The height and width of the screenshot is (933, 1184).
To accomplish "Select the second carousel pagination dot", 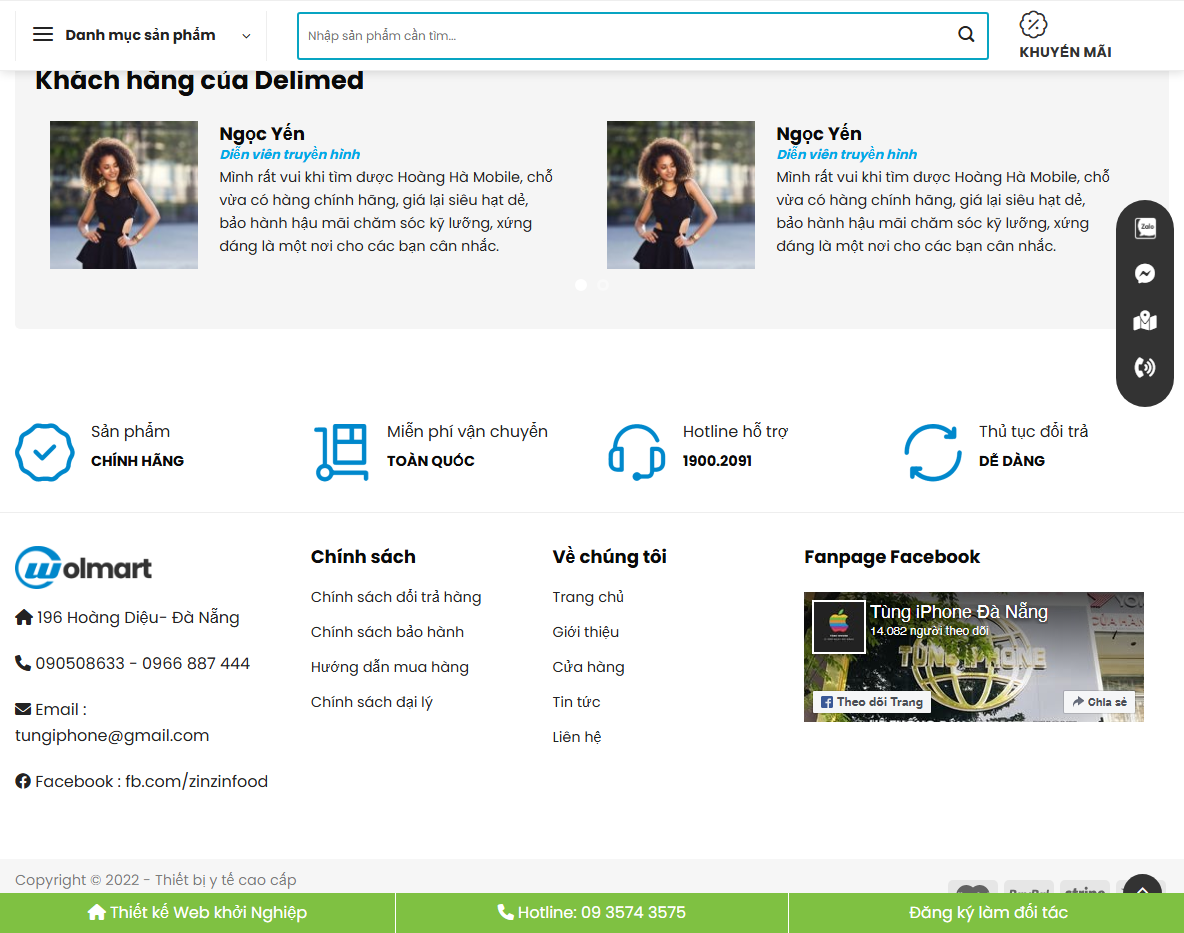I will (x=602, y=285).
